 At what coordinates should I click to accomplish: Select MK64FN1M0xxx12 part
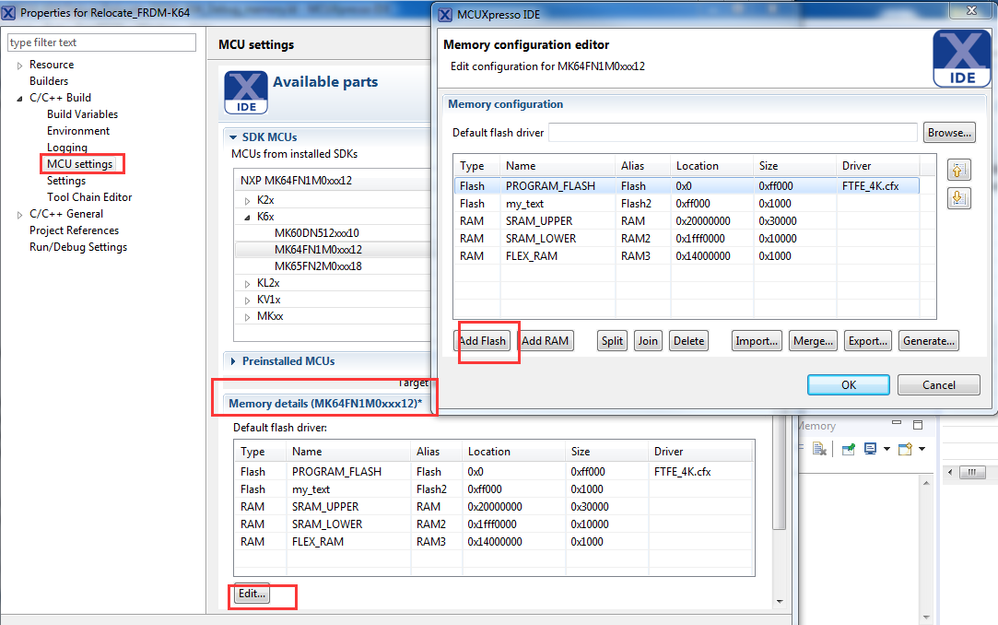pyautogui.click(x=318, y=249)
